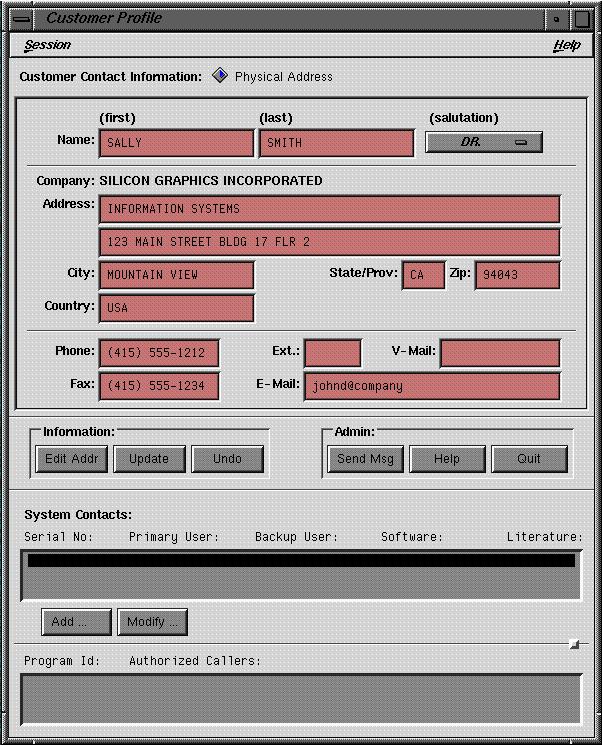Image resolution: width=602 pixels, height=745 pixels.
Task: Click the minimize icon in title bar
Action: (557, 18)
